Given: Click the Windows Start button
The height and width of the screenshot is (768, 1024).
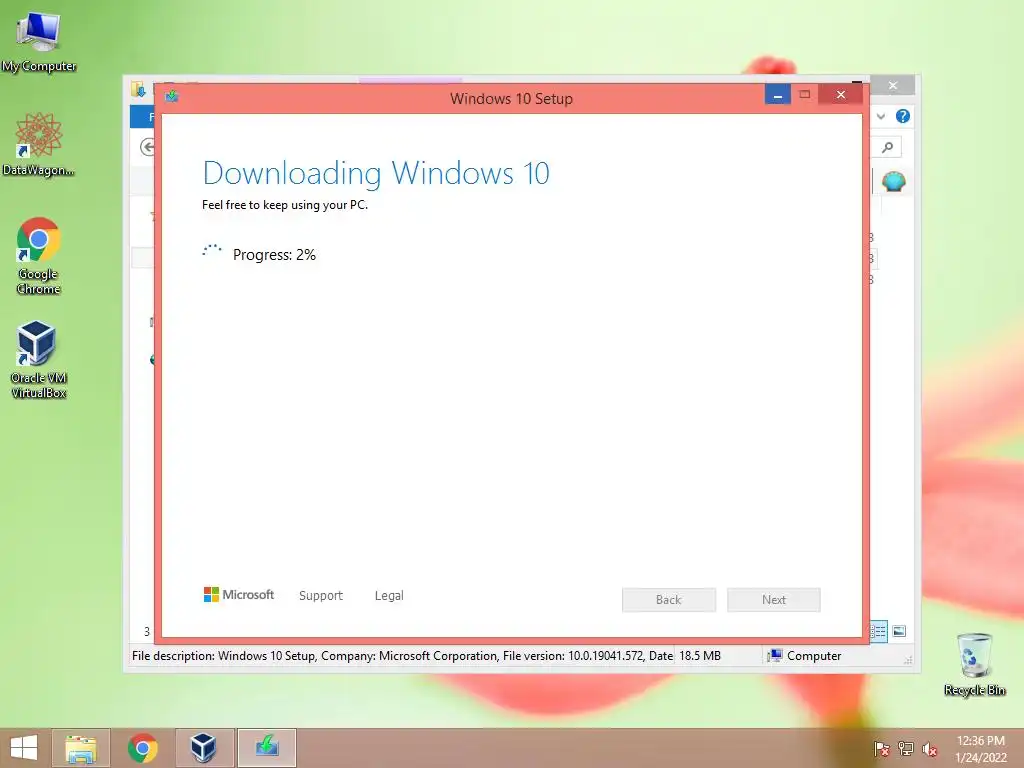Looking at the screenshot, I should [24, 748].
